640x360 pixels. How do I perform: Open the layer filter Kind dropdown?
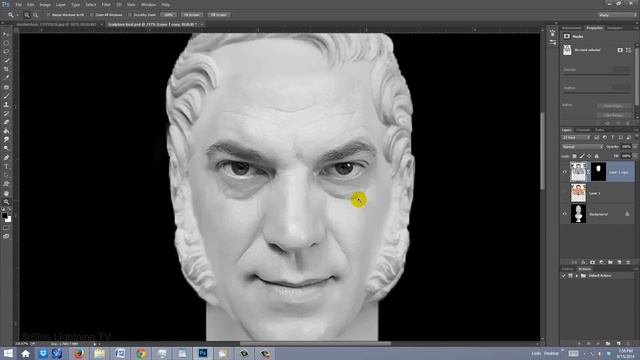point(576,138)
